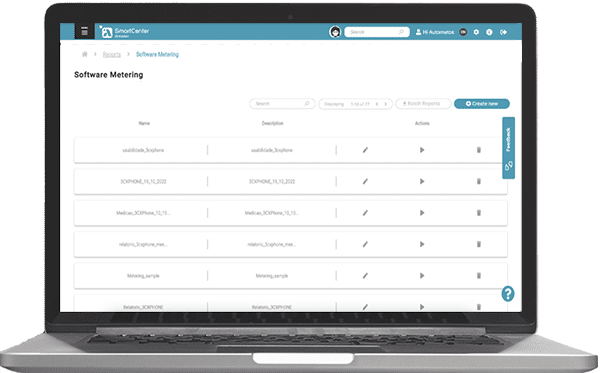Viewport: 600px width, 373px height.
Task: Navigate to Reports breadcrumb link
Action: point(112,55)
